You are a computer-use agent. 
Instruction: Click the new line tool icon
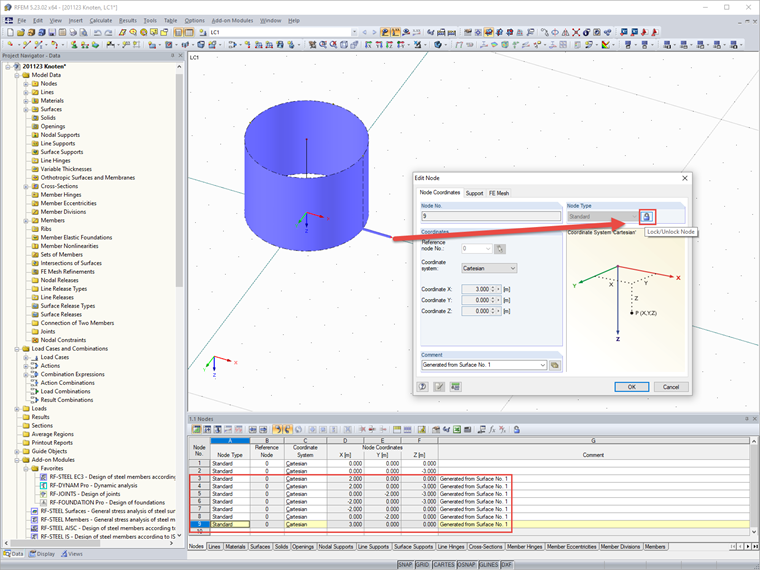click(x=26, y=45)
